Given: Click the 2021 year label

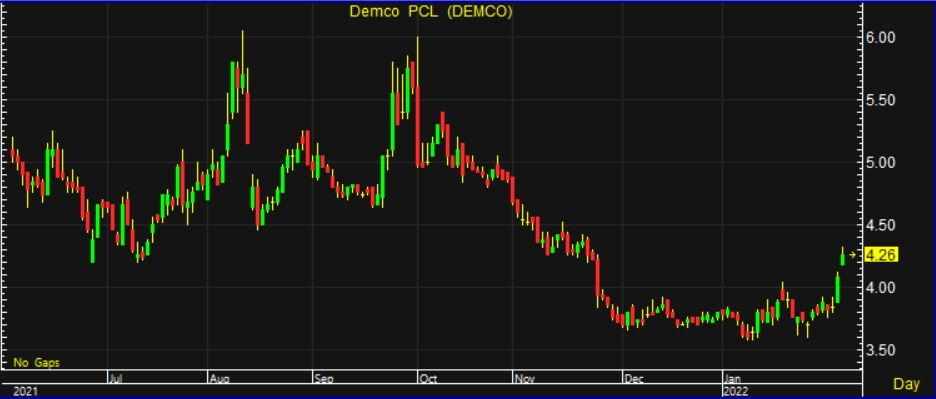Looking at the screenshot, I should click(x=23, y=391).
